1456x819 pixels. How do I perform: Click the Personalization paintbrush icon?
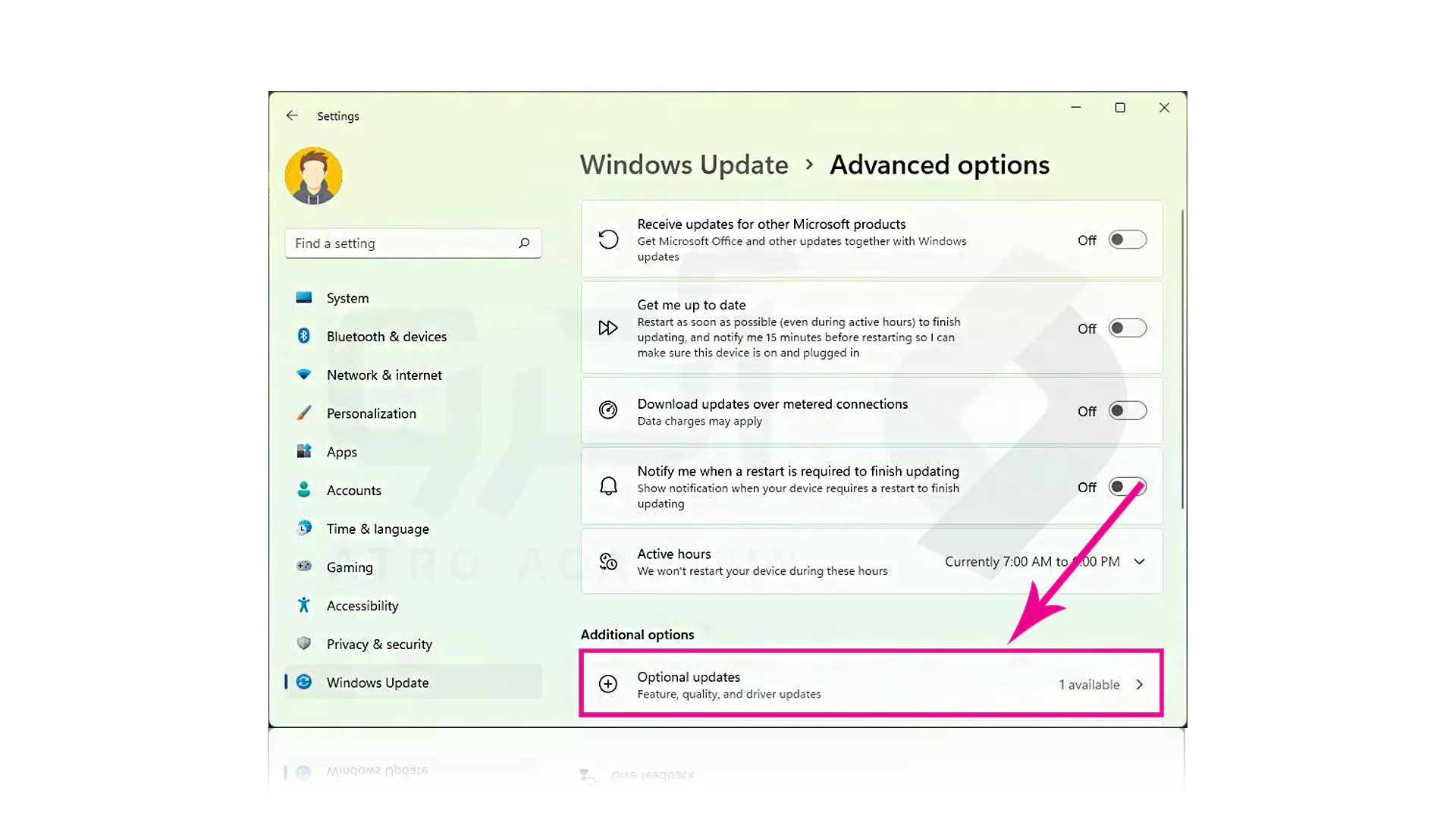[304, 413]
